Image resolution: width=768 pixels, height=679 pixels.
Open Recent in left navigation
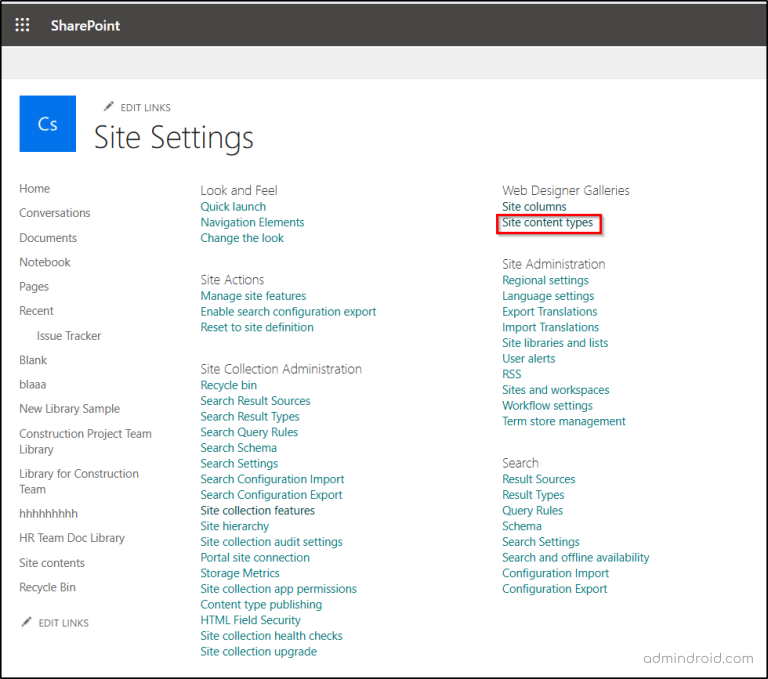(36, 311)
